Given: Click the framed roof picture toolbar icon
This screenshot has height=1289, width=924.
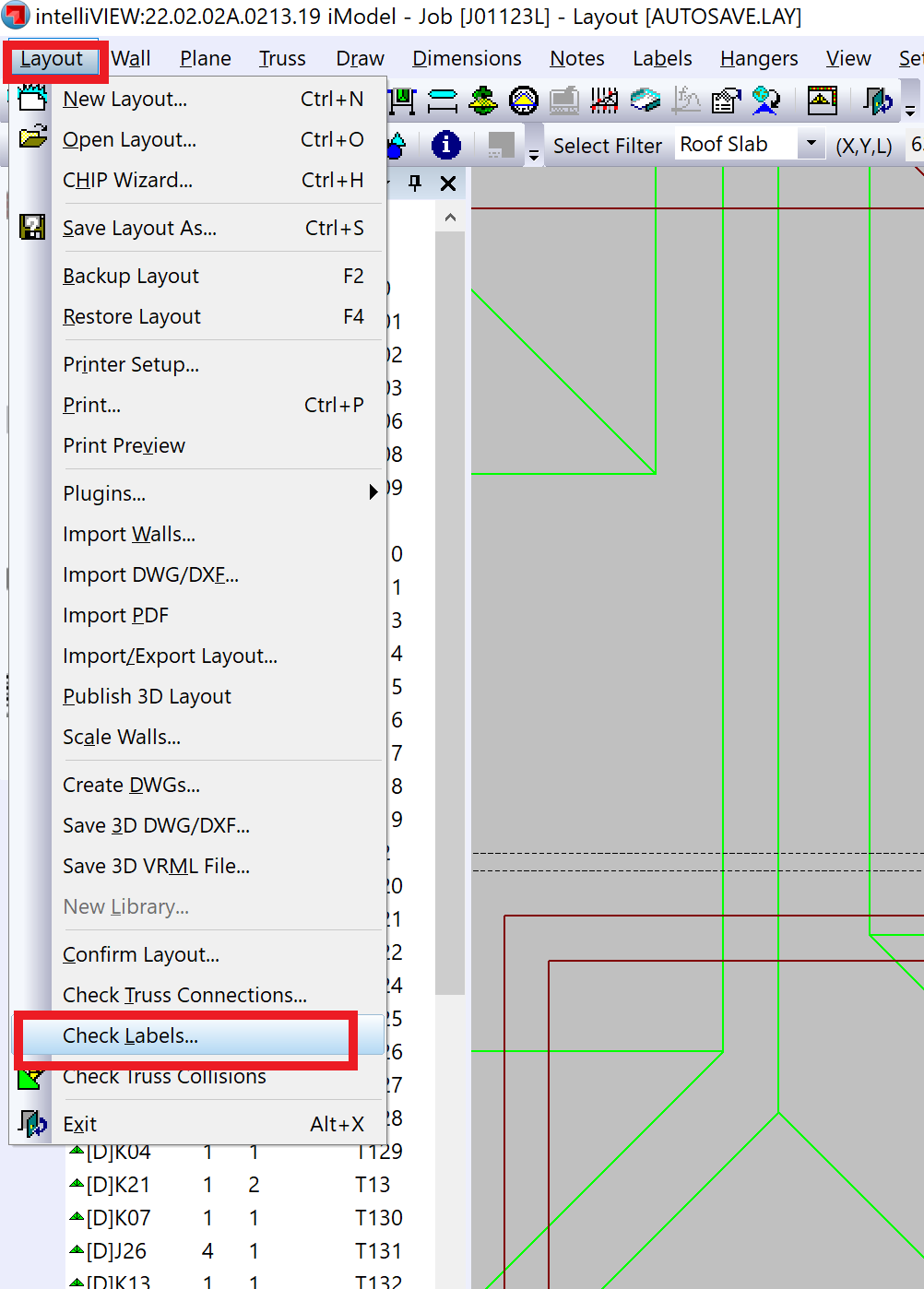Looking at the screenshot, I should point(822,100).
